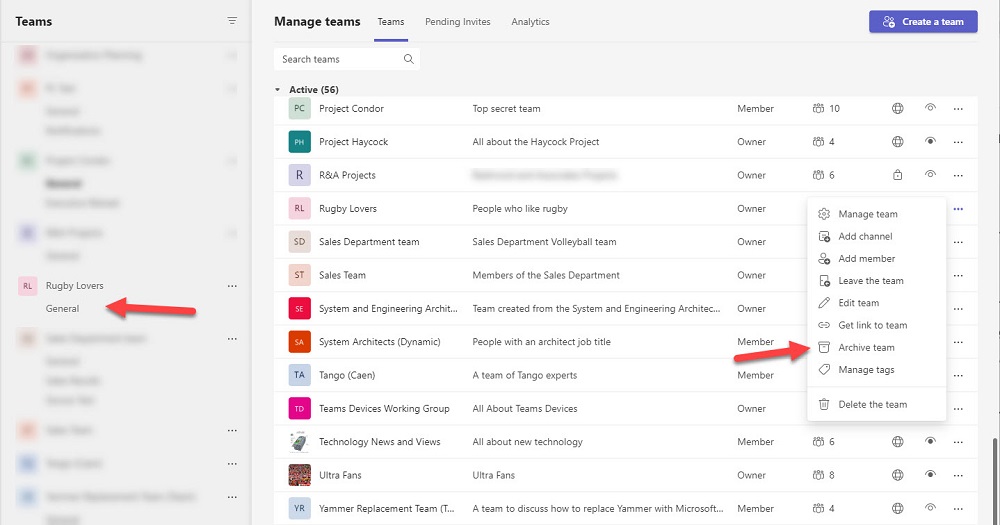Open General channel under Rugby Lovers
Screen dimensions: 1000x525
click(x=62, y=309)
